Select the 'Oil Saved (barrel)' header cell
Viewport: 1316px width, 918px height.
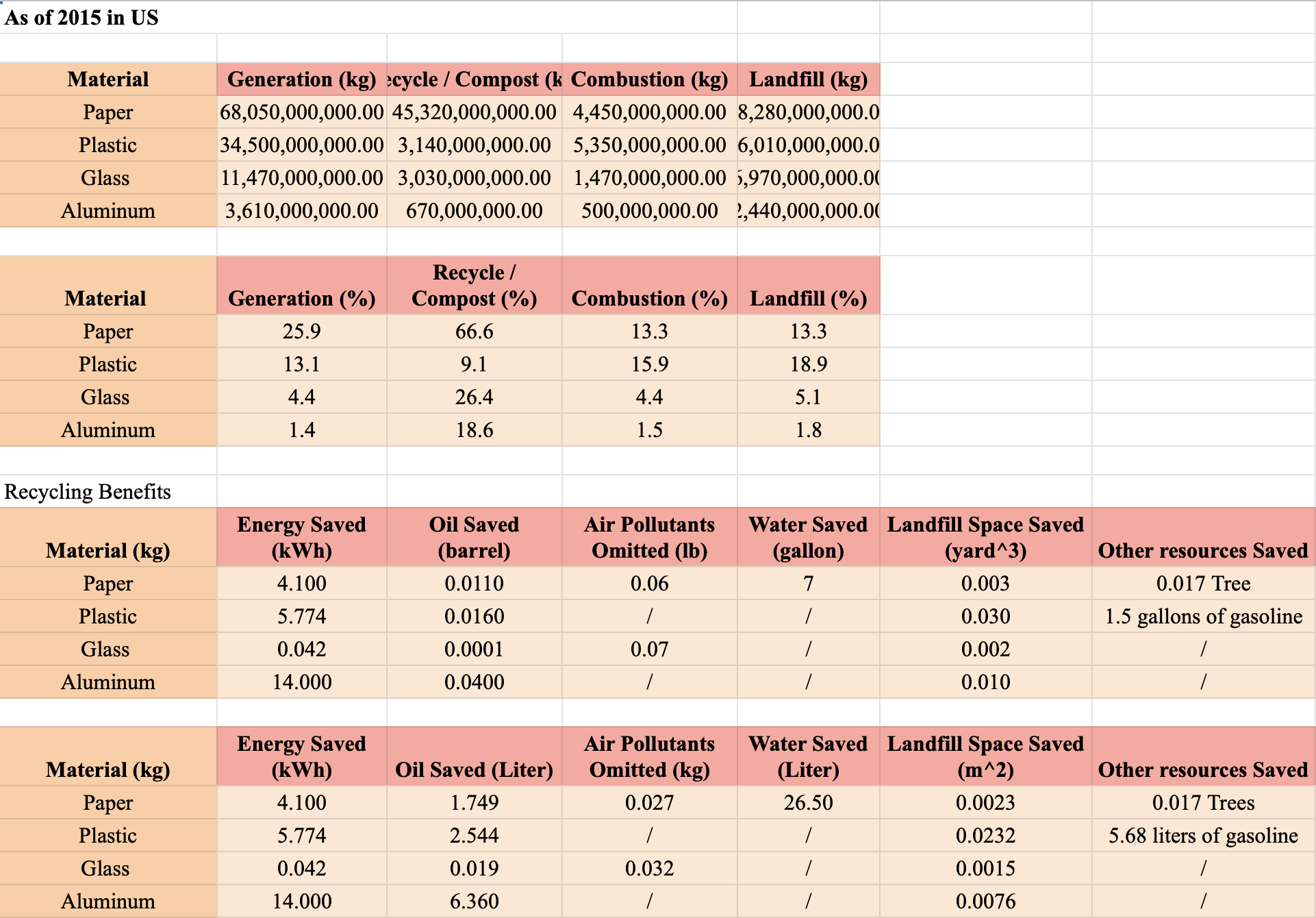click(474, 537)
